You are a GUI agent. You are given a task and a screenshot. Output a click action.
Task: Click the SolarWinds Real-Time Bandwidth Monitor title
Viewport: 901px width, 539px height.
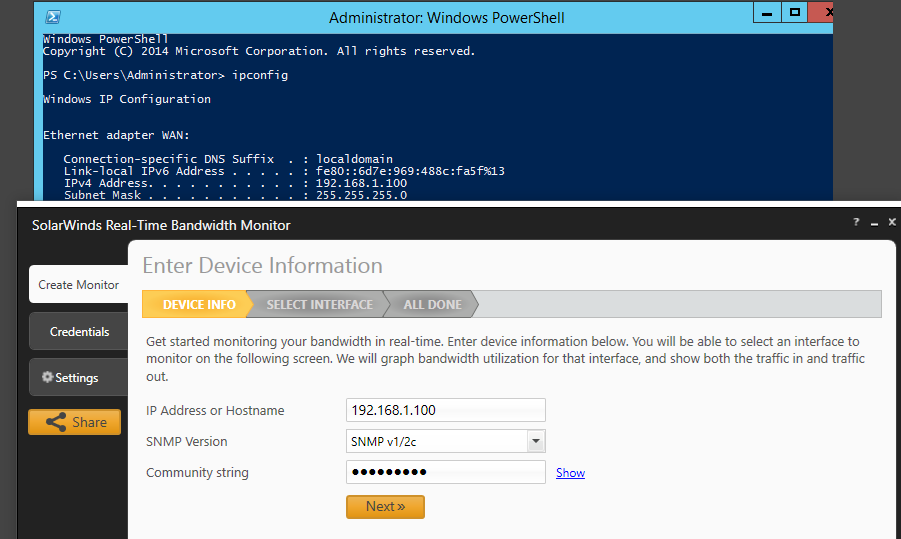point(161,225)
